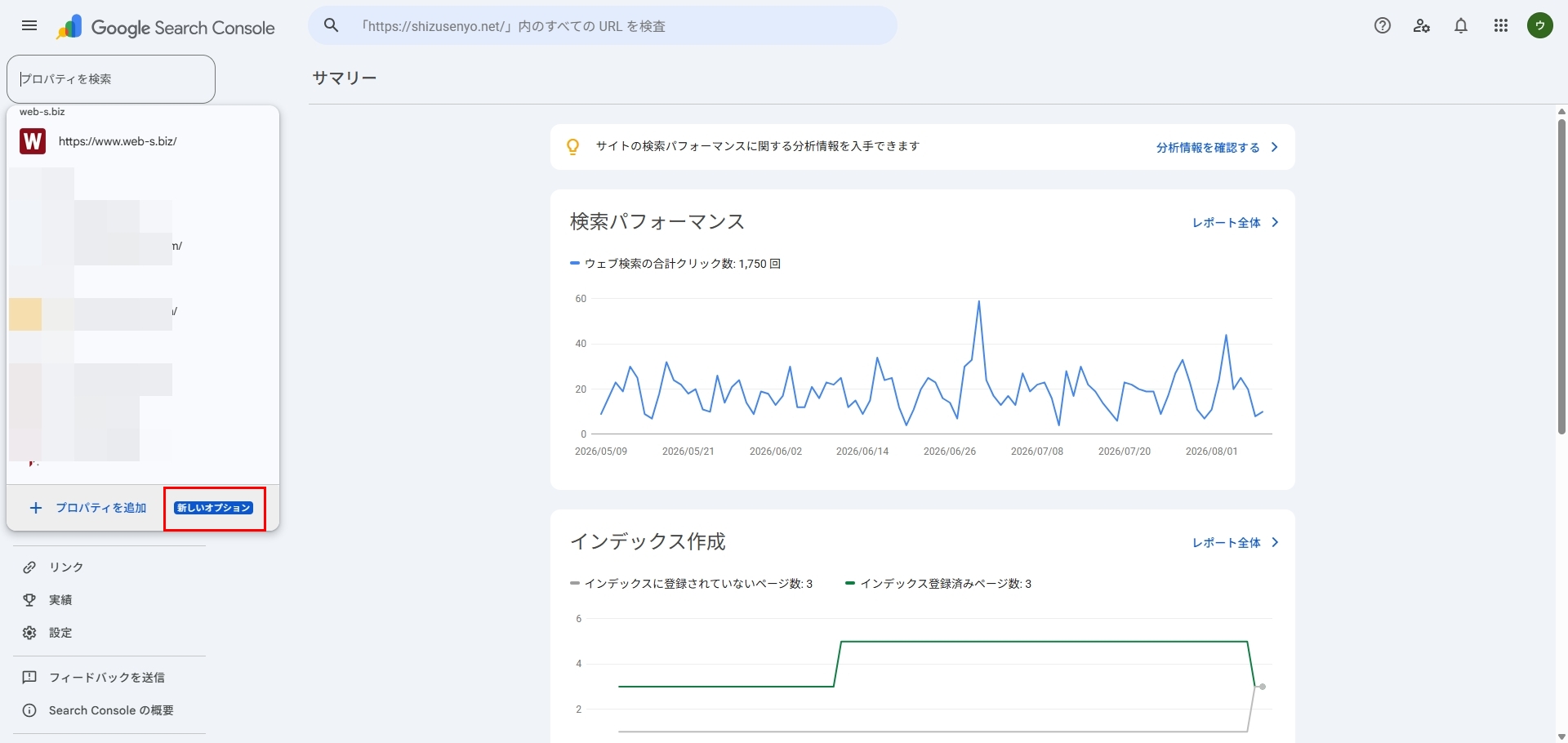Screen dimensions: 1568x743
Task: Click the plus icon for adding property
Action: [x=35, y=508]
